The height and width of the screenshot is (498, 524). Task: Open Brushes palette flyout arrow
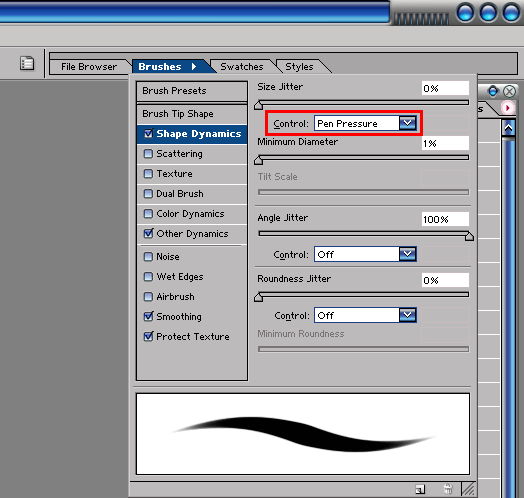coord(194,67)
